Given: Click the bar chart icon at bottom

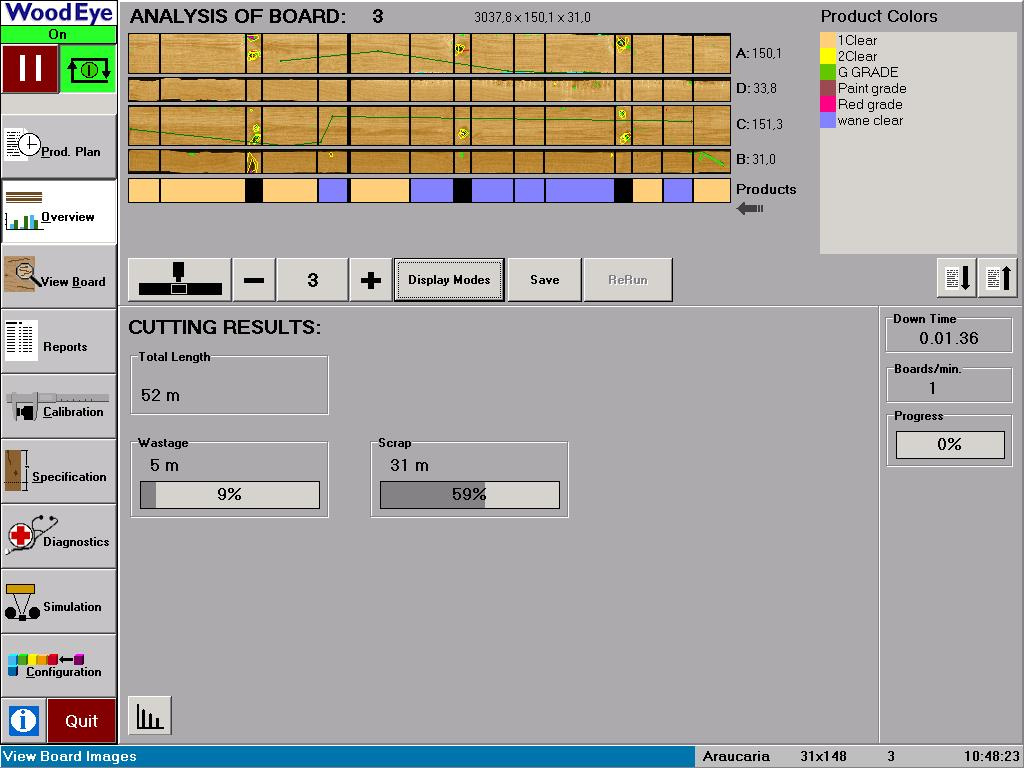Looking at the screenshot, I should point(149,716).
